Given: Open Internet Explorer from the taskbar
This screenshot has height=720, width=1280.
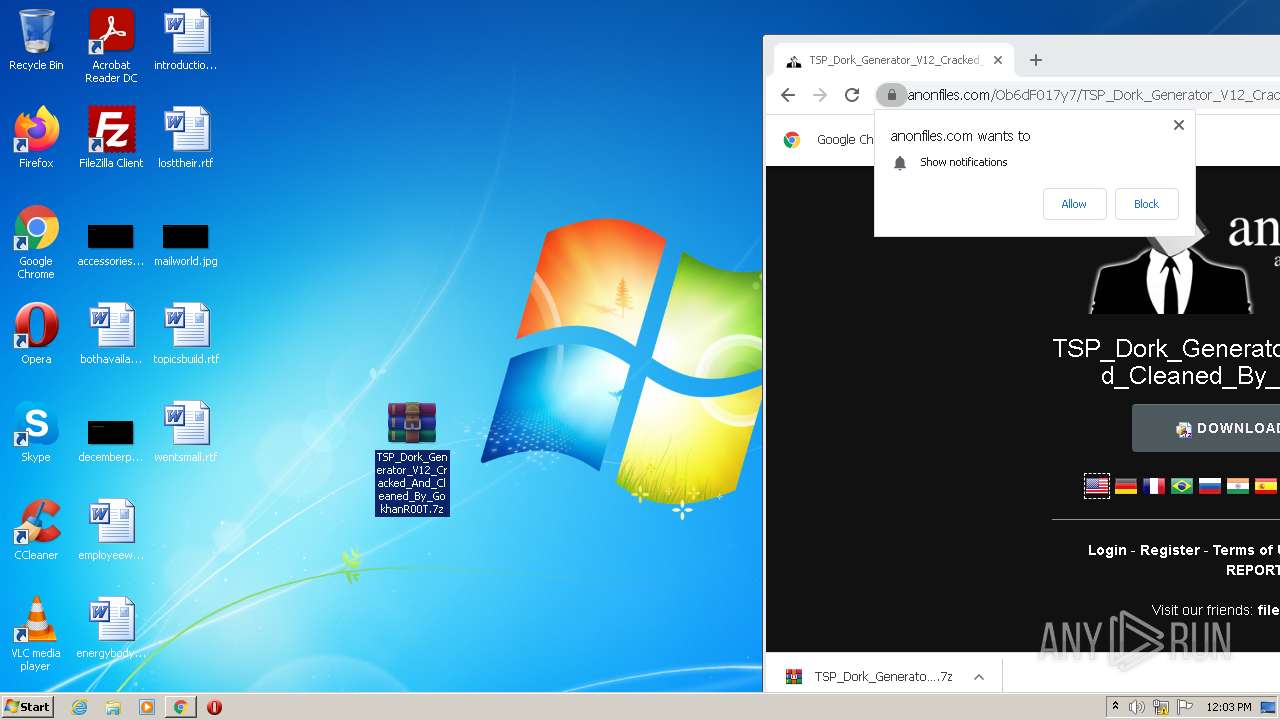Looking at the screenshot, I should point(80,707).
